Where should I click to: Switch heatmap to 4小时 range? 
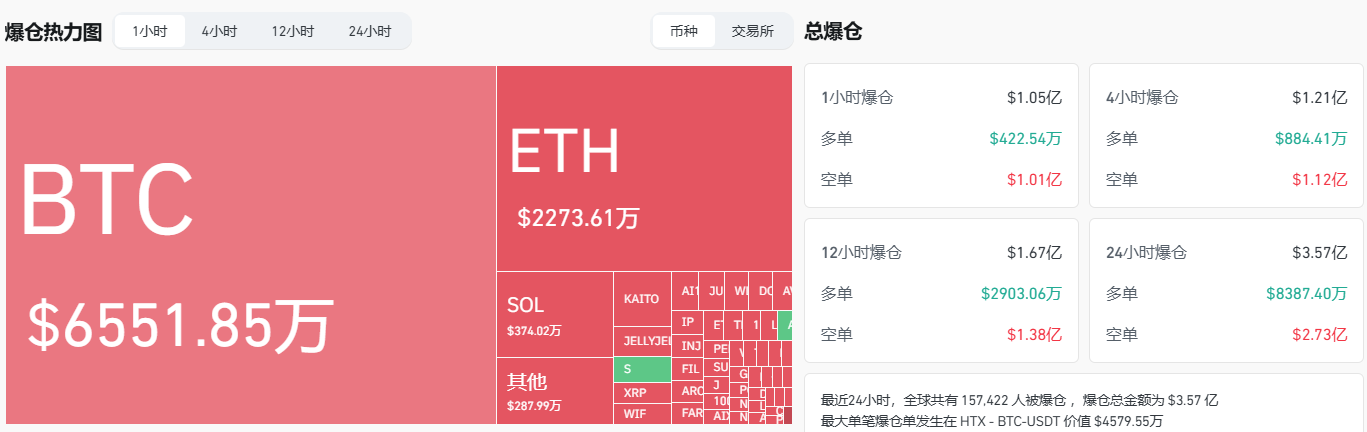219,31
